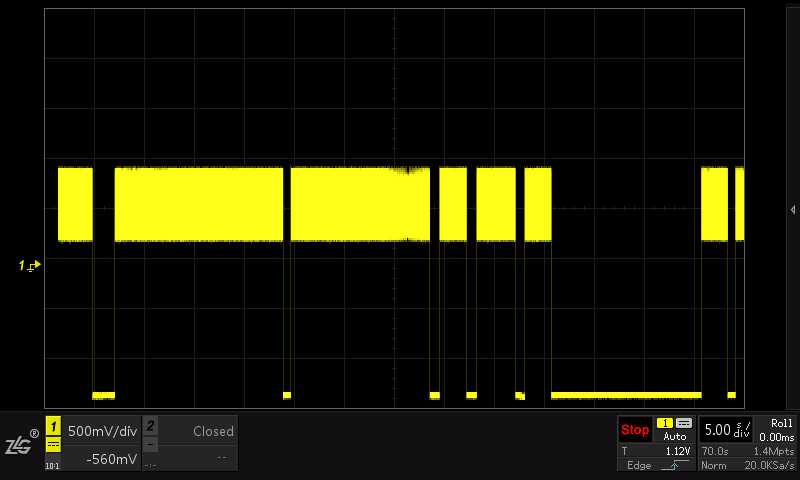Click the channel 2 coupling icon
Viewport: 800px width, 480px height.
[x=150, y=445]
